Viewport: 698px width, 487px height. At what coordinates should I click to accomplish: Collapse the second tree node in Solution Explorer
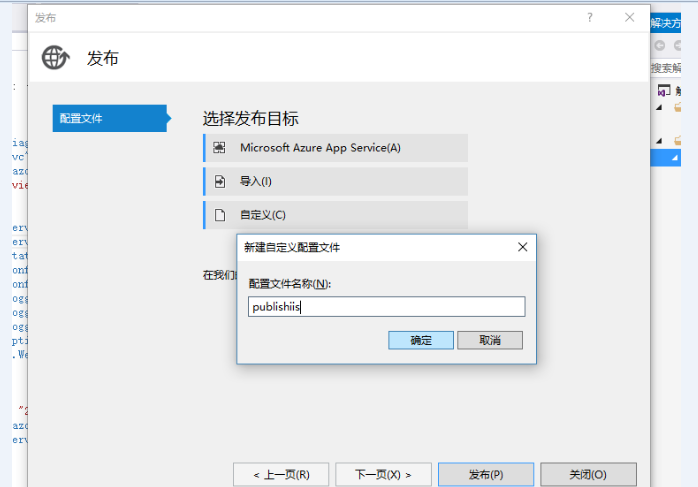coord(659,141)
